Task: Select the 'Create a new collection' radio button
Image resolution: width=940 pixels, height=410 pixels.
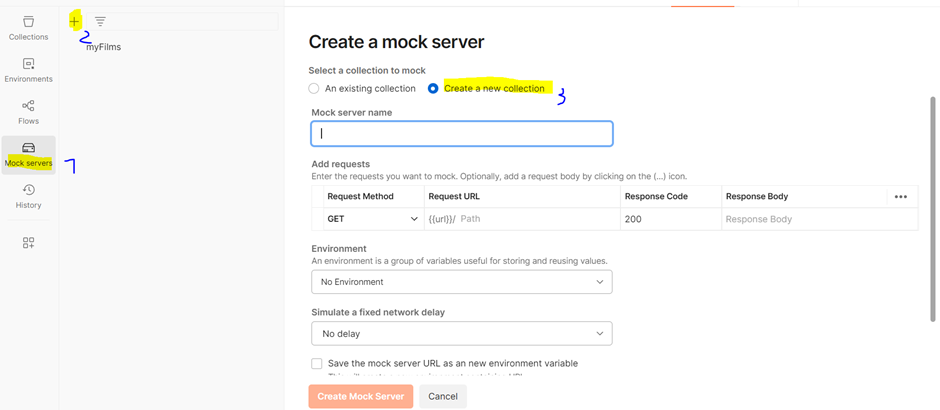Action: [x=433, y=89]
